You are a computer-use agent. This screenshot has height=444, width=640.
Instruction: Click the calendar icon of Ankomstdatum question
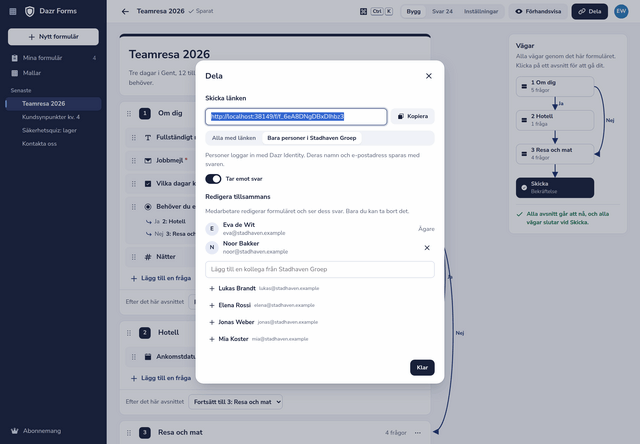pyautogui.click(x=148, y=357)
